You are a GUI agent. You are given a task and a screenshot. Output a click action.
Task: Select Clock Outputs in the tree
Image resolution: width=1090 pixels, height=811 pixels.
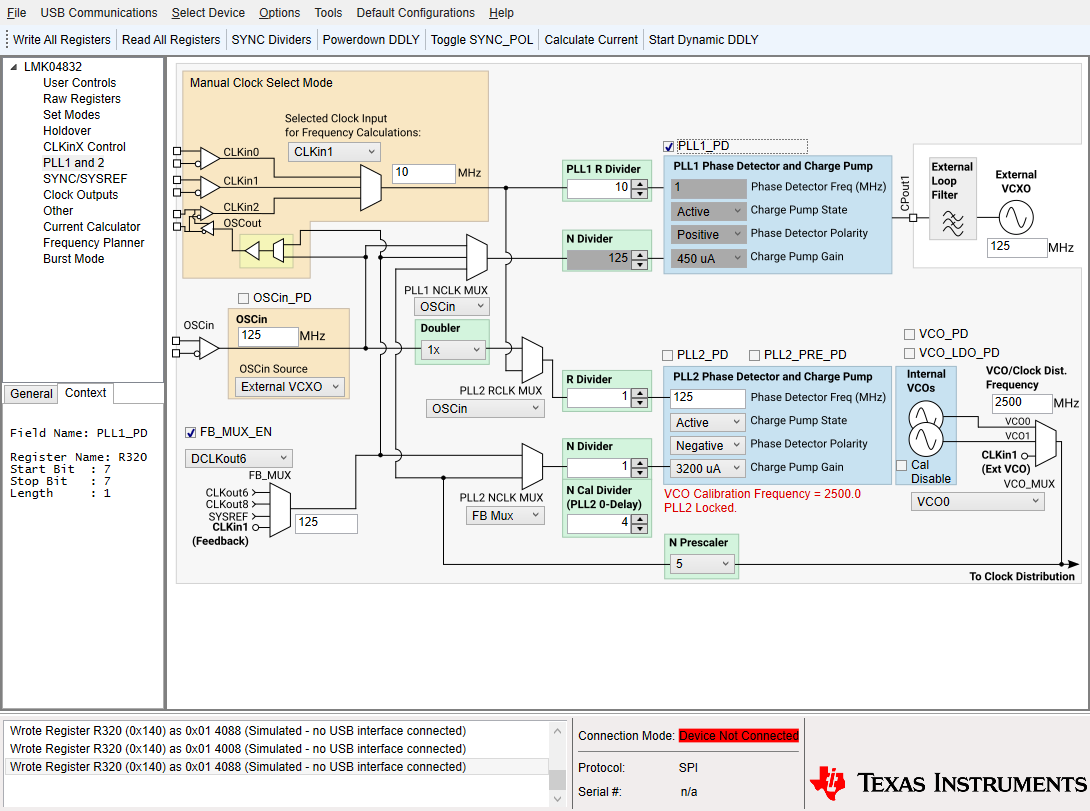point(81,195)
